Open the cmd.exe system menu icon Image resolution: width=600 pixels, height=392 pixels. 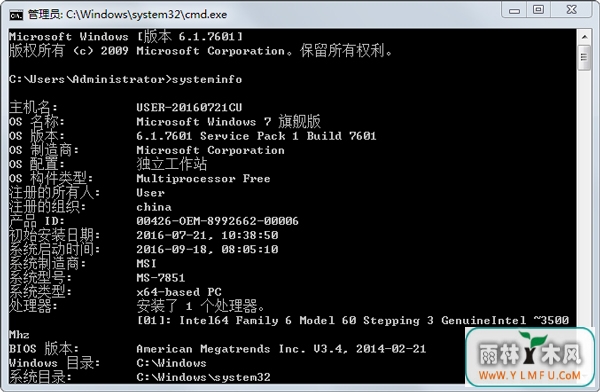pyautogui.click(x=16, y=15)
